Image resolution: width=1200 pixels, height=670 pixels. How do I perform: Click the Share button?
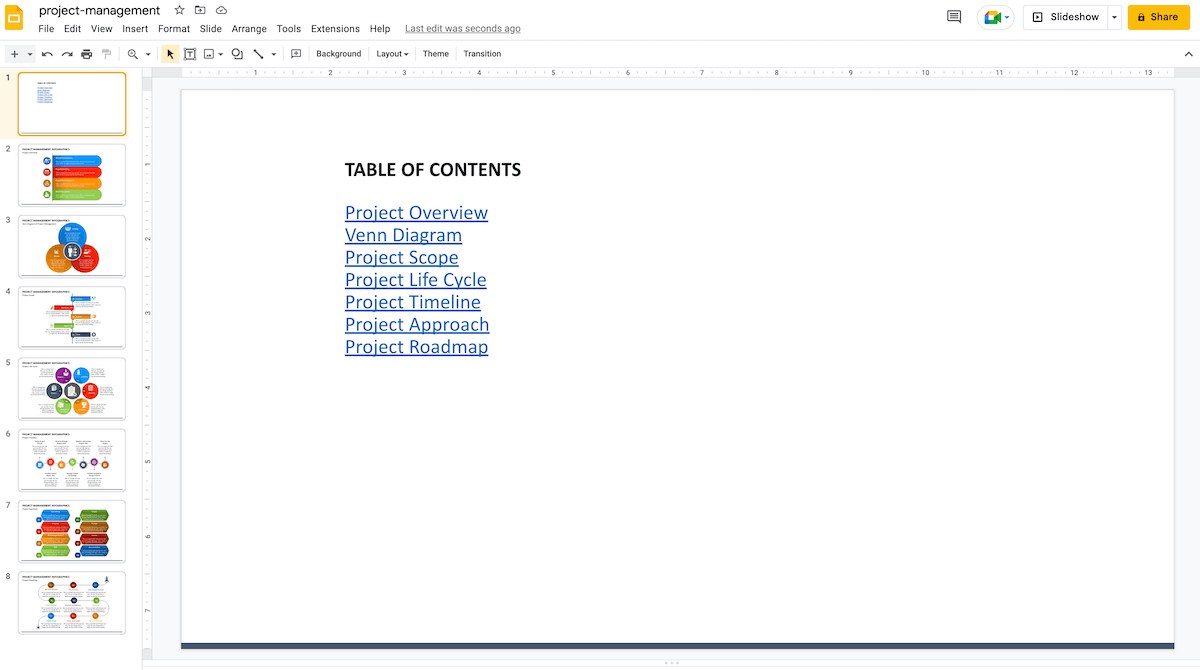(1158, 17)
